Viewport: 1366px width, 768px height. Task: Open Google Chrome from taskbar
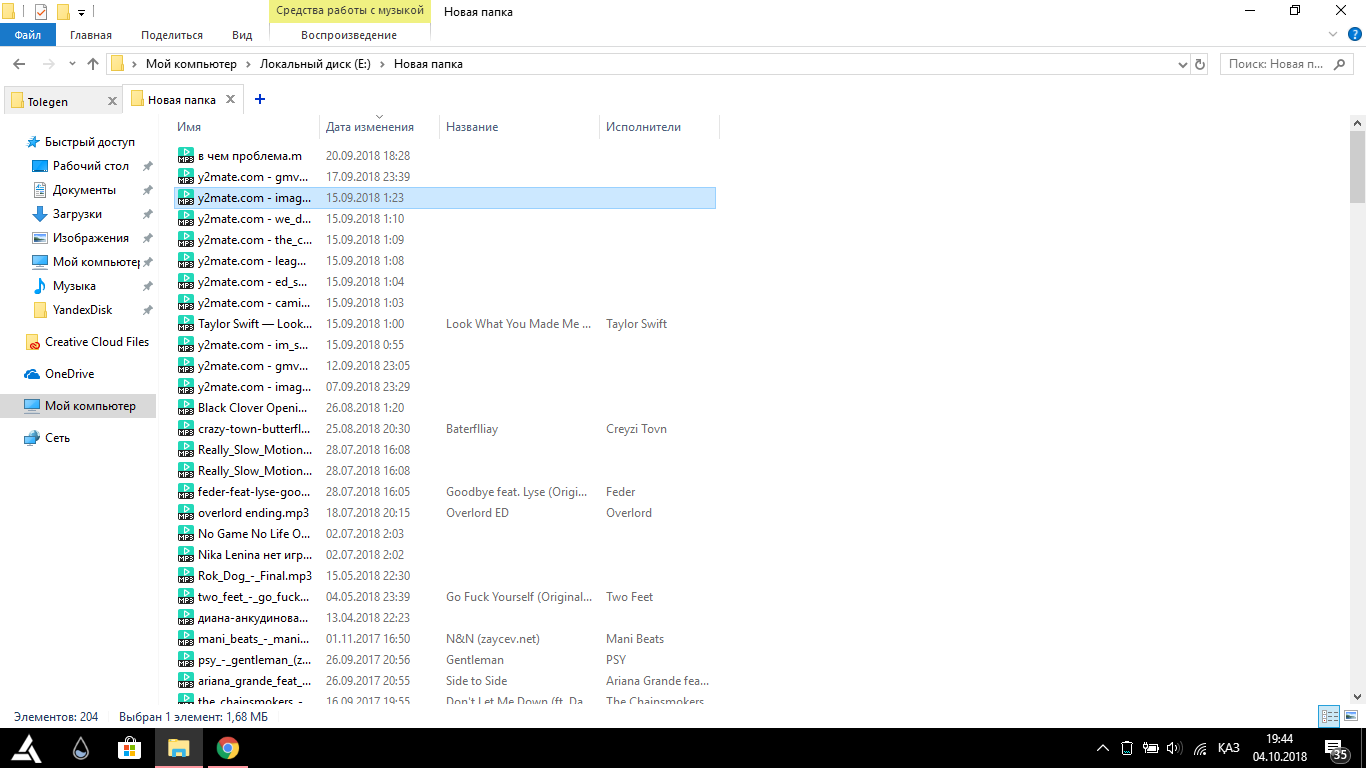(227, 747)
